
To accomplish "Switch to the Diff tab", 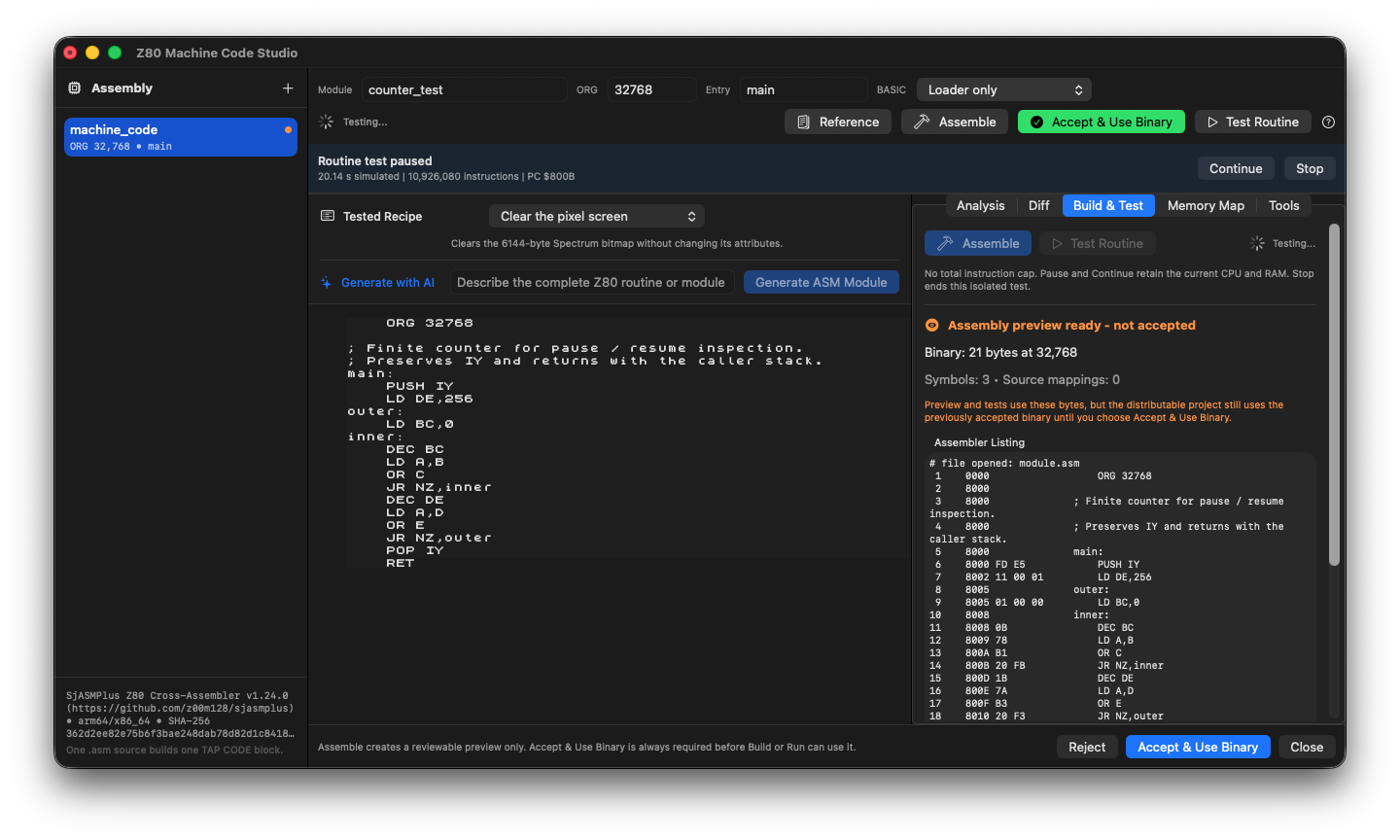I will point(1039,206).
